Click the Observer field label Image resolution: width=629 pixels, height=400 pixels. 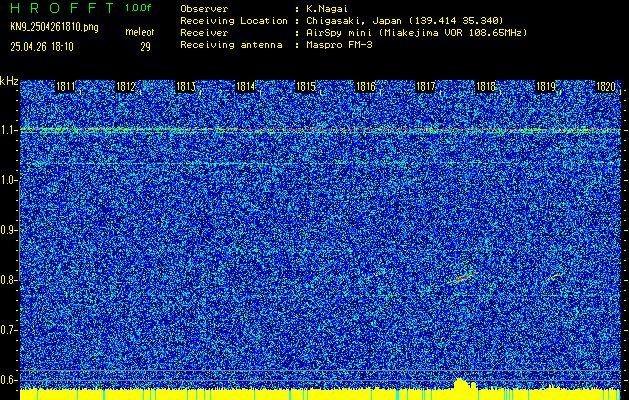(x=204, y=9)
